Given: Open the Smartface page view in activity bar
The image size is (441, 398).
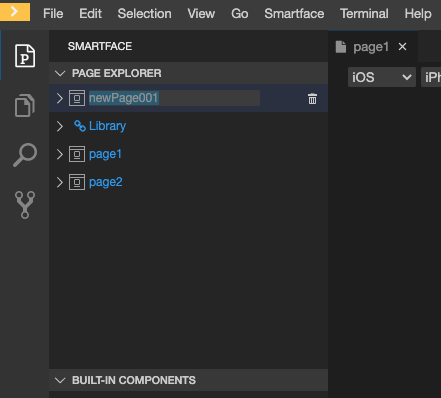Looking at the screenshot, I should coord(25,56).
